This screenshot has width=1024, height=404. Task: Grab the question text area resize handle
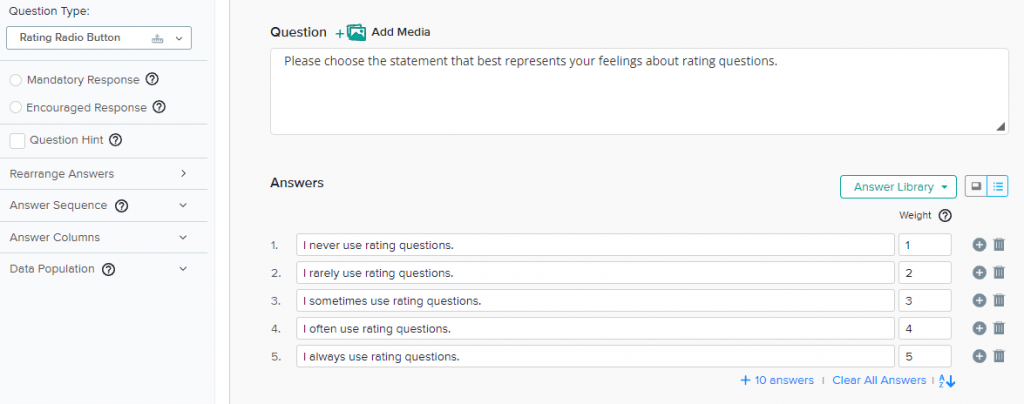coord(1001,128)
